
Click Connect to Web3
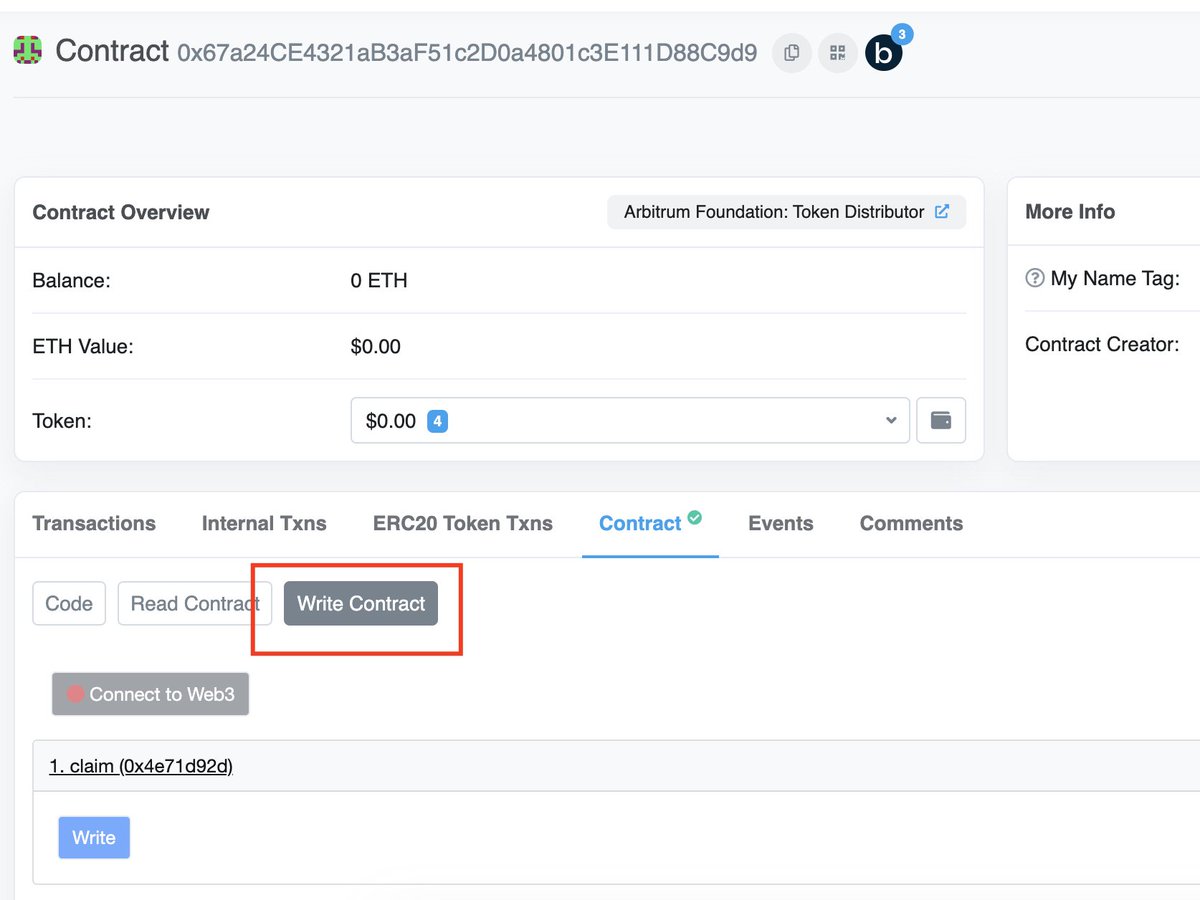pyautogui.click(x=150, y=694)
